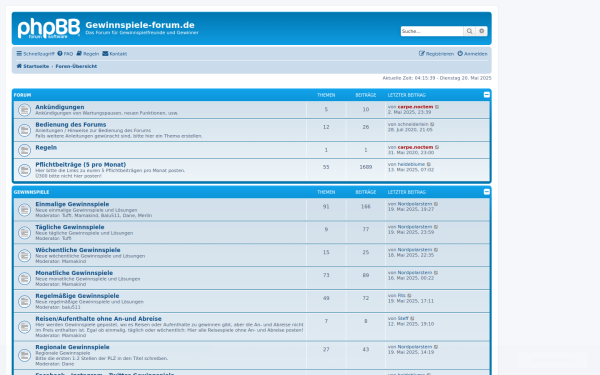This screenshot has width=600, height=375.
Task: Open the FAQ page
Action: pyautogui.click(x=65, y=54)
